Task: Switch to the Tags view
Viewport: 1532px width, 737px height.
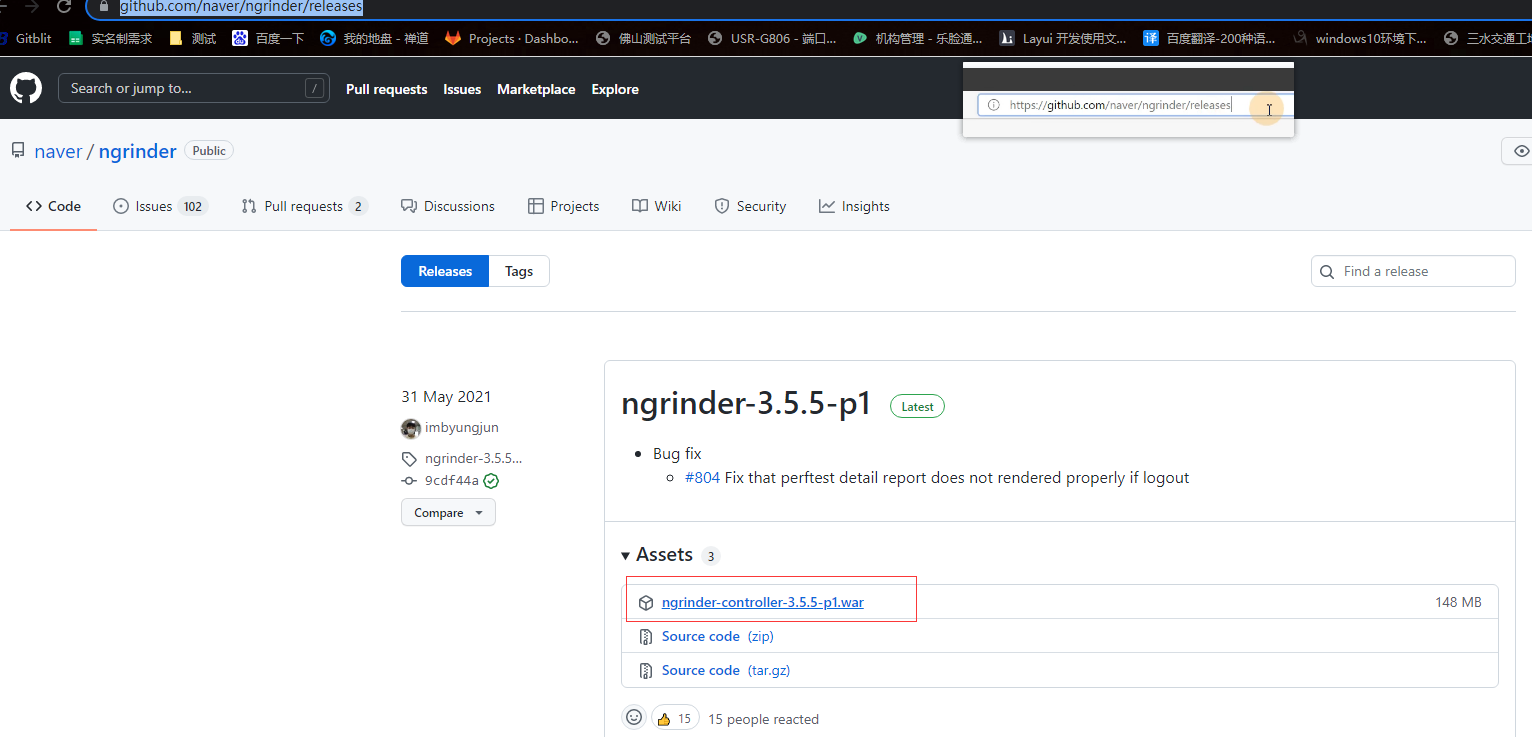Action: 519,271
